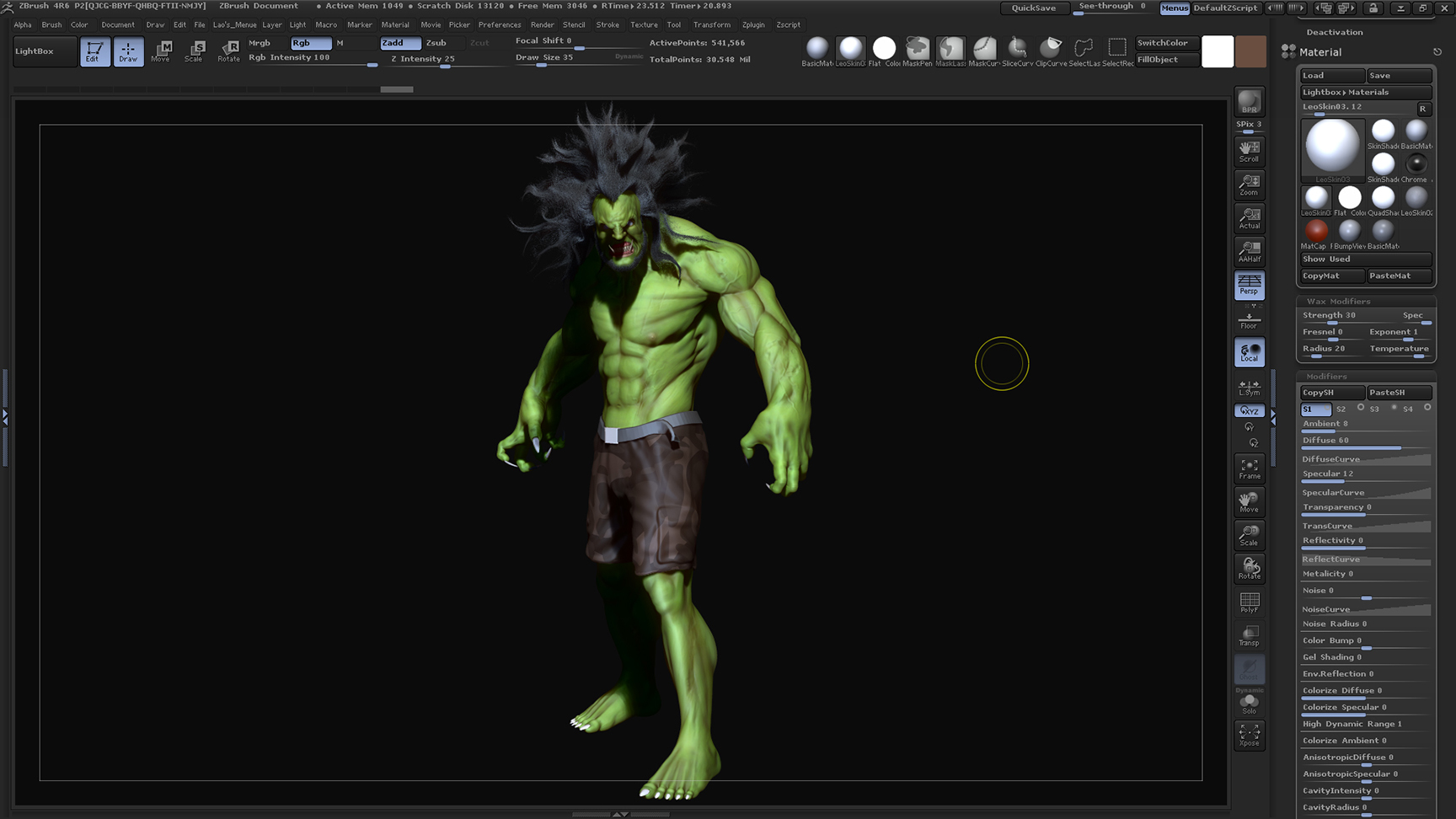Toggle PolyF polyframe display
1456x819 pixels.
pos(1250,602)
